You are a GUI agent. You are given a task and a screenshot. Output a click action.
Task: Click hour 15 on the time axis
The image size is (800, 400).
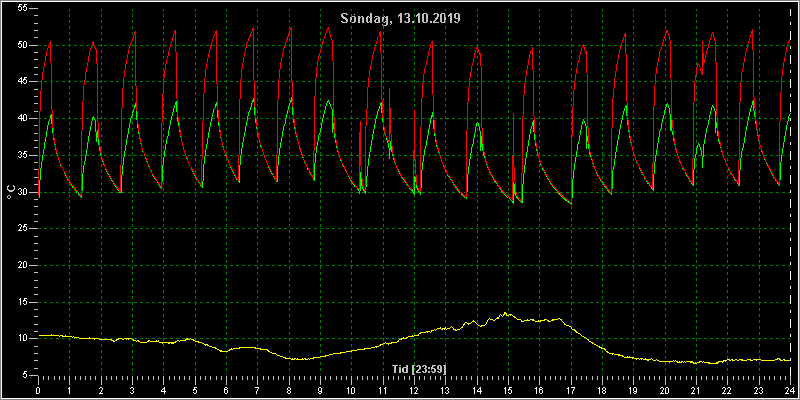click(x=508, y=391)
